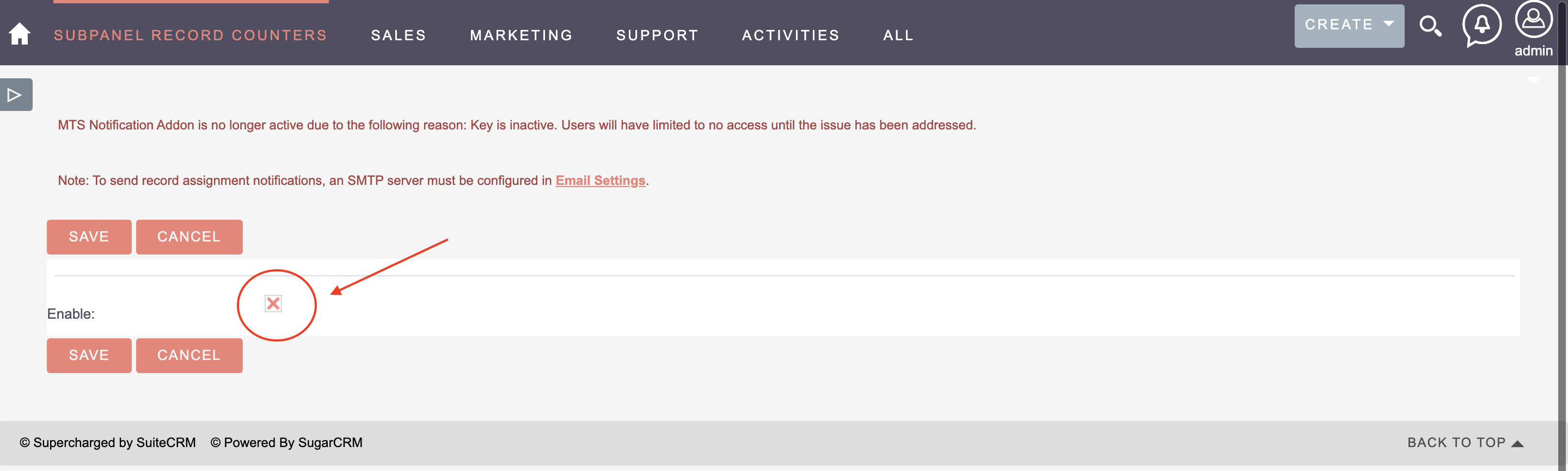The height and width of the screenshot is (471, 1568).
Task: Click the Supercharged by SuiteCRM footer text
Action: (x=108, y=442)
